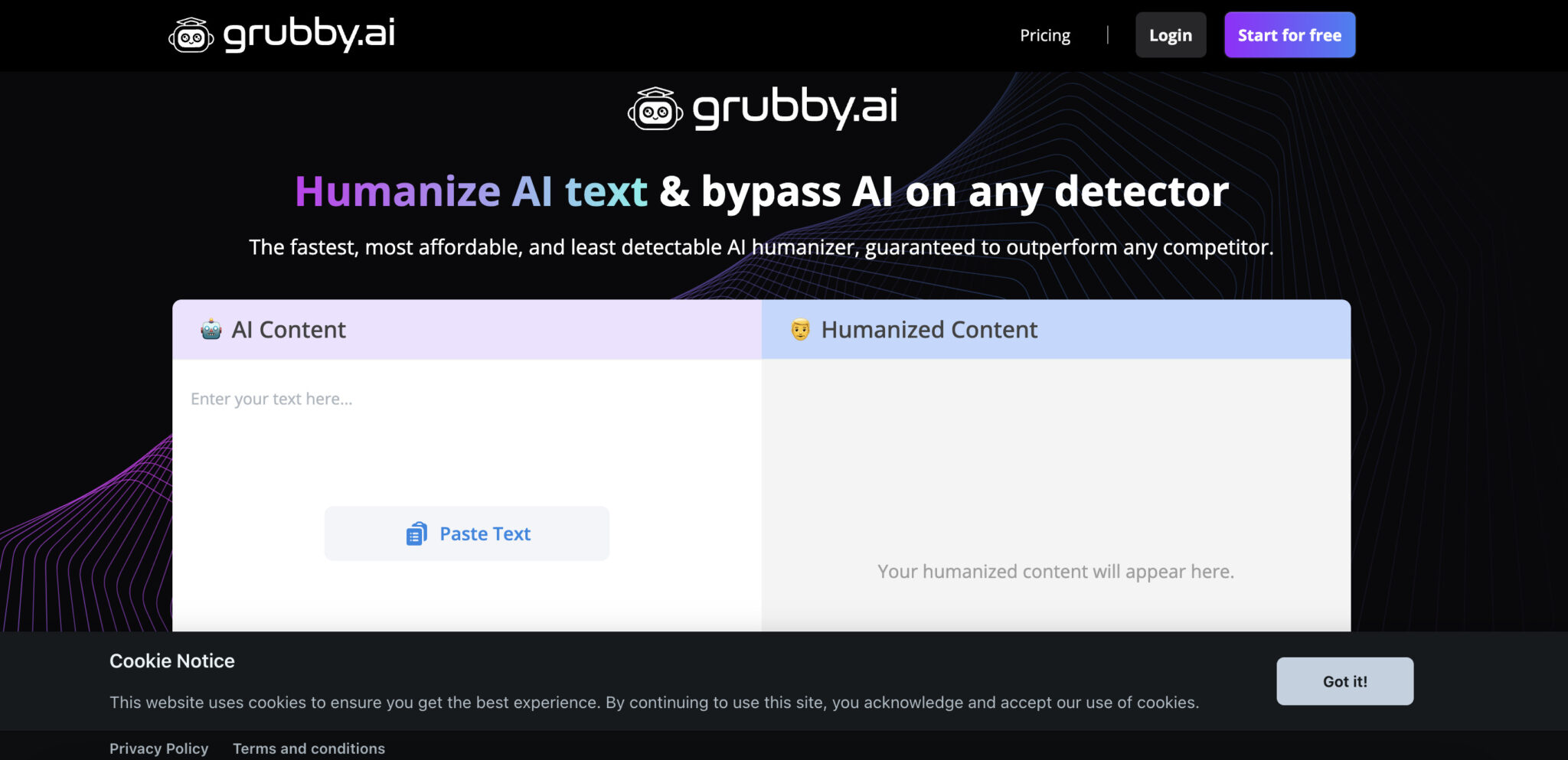Click the robot emoji beside AI Content
This screenshot has height=760, width=1568.
coord(211,330)
